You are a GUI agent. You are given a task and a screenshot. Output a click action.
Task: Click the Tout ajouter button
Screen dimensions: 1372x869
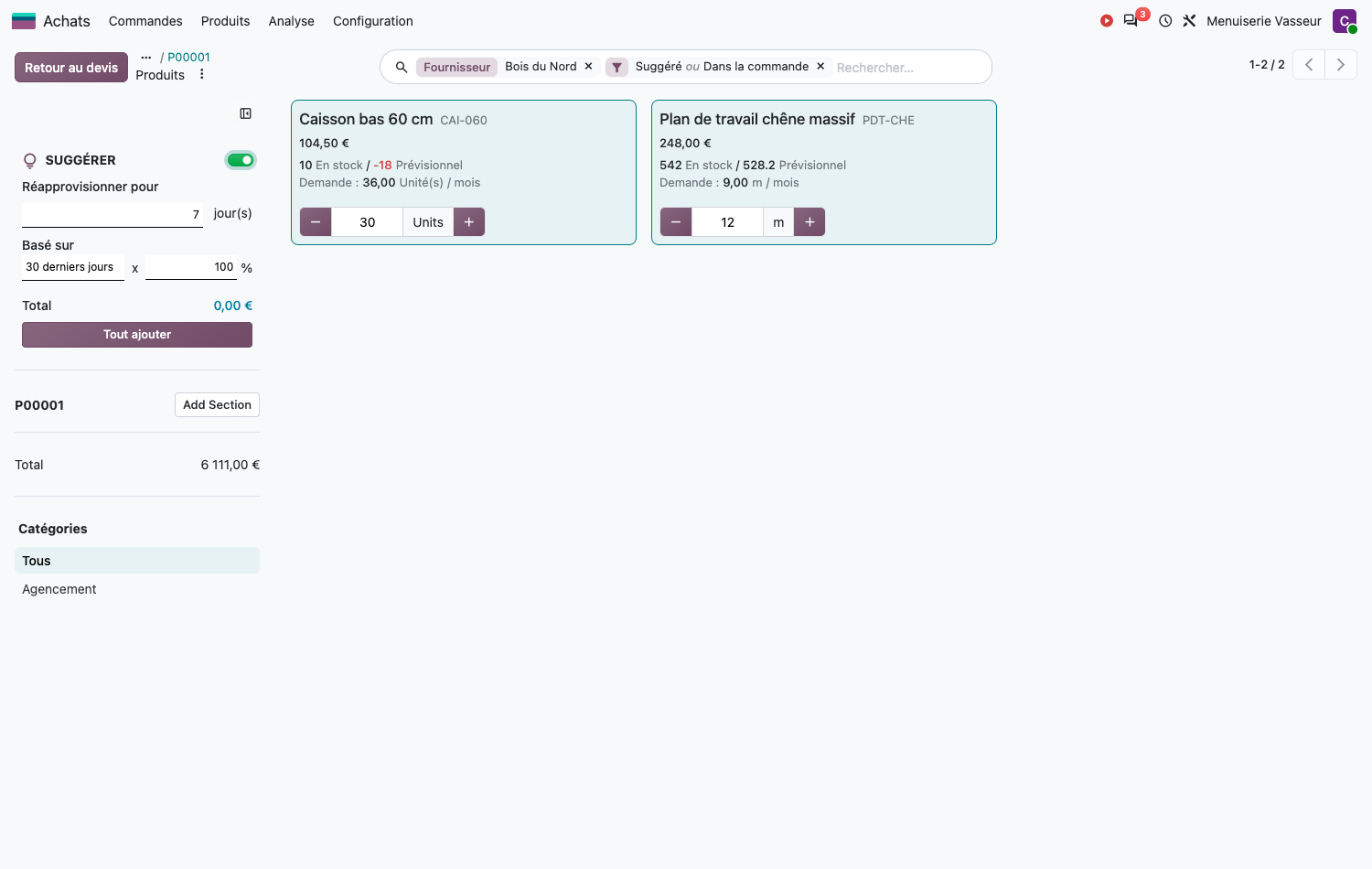pos(137,335)
